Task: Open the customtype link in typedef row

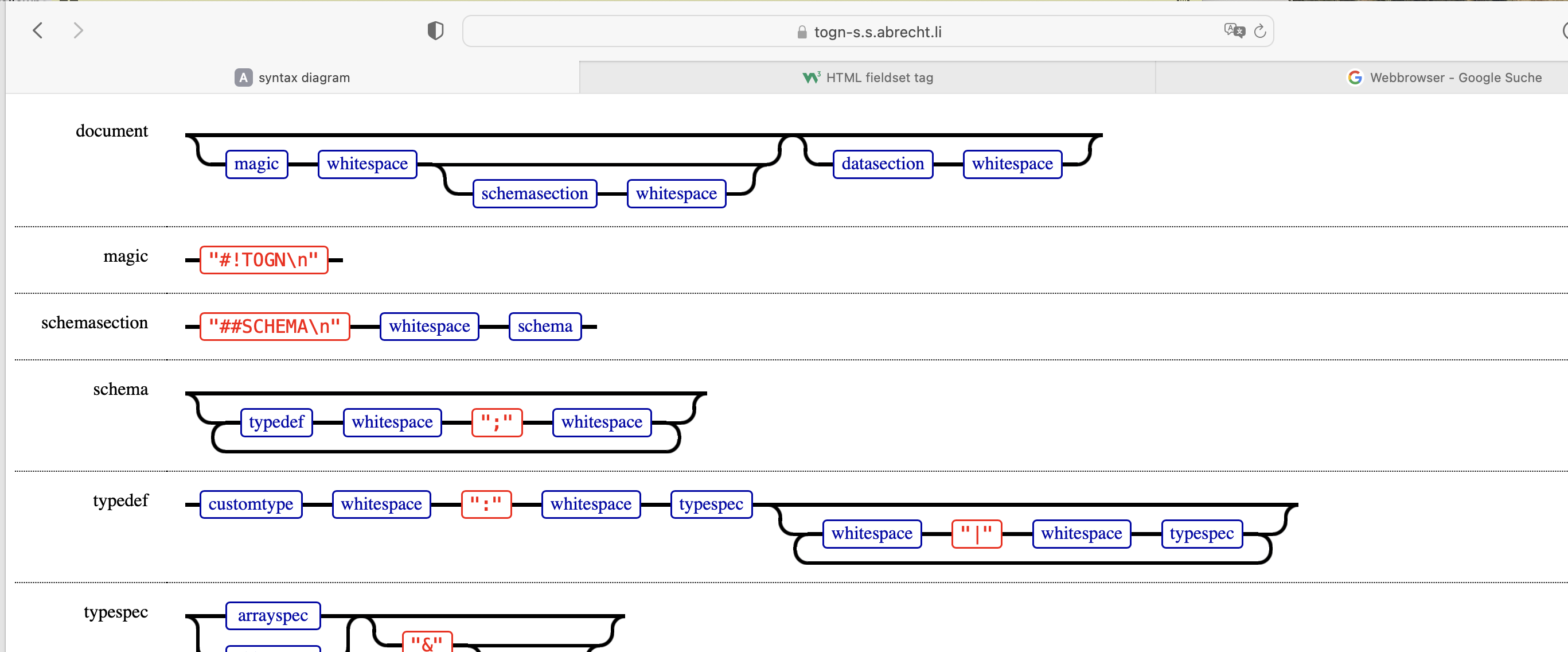Action: (251, 504)
